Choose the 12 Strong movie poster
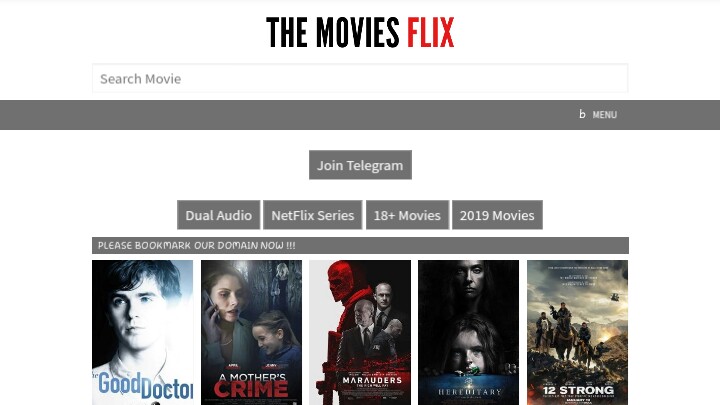The height and width of the screenshot is (405, 720). [577, 332]
